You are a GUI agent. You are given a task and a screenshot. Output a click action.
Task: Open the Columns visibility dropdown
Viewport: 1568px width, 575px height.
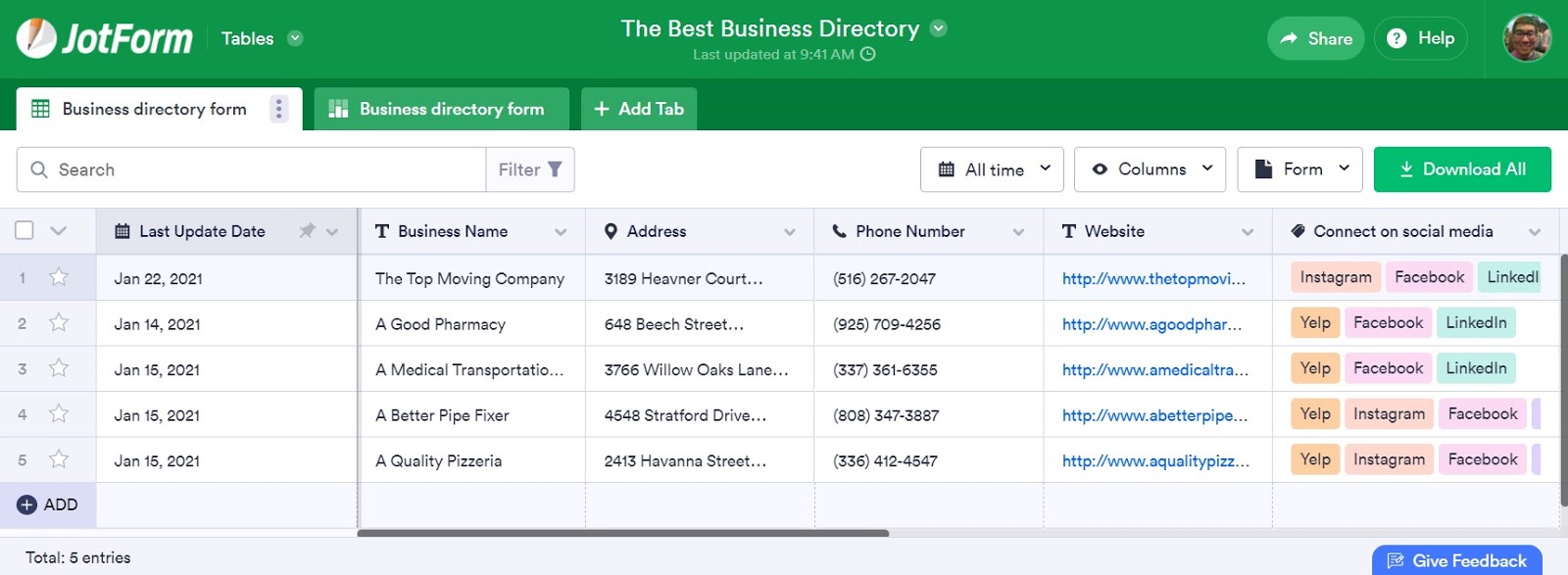click(x=1151, y=169)
